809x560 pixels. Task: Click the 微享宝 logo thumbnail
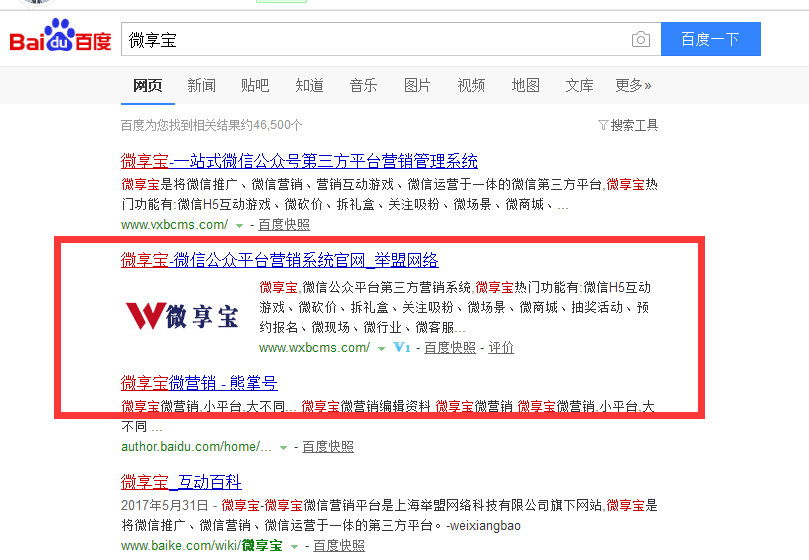click(182, 316)
